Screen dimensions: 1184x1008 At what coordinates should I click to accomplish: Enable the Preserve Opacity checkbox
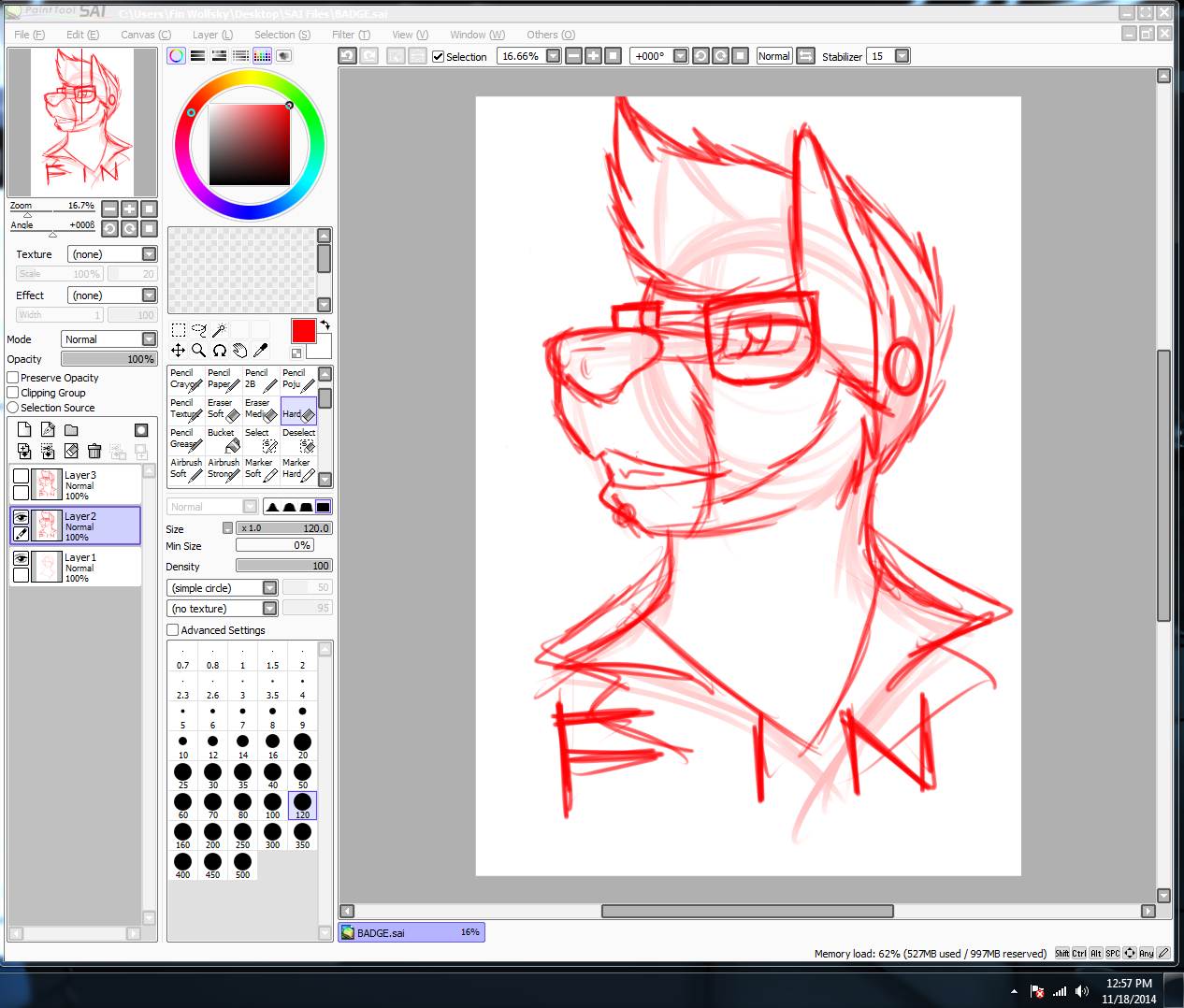pos(13,378)
